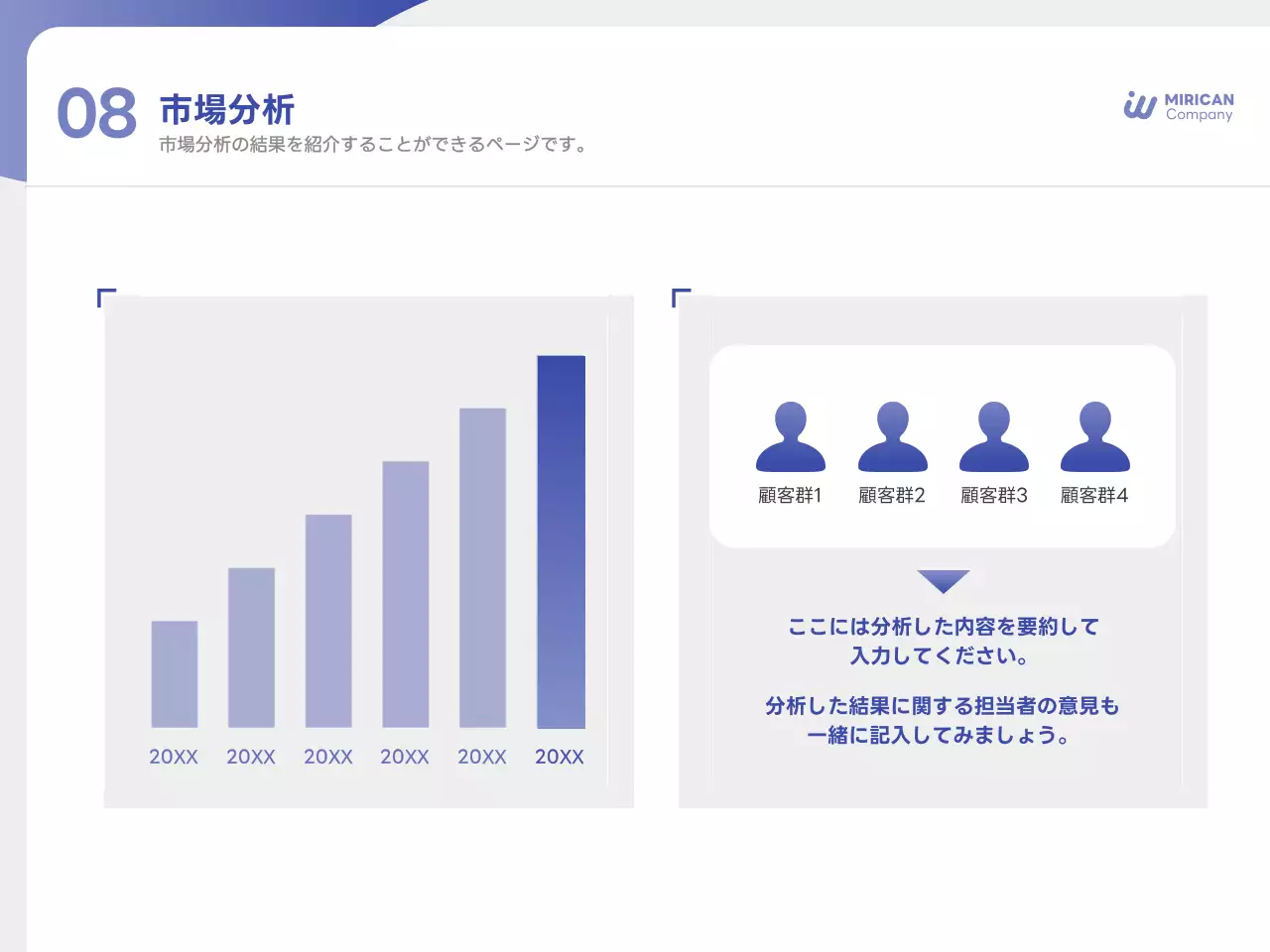Click the MIRICAN logo icon
The image size is (1270, 952).
coord(1140,105)
